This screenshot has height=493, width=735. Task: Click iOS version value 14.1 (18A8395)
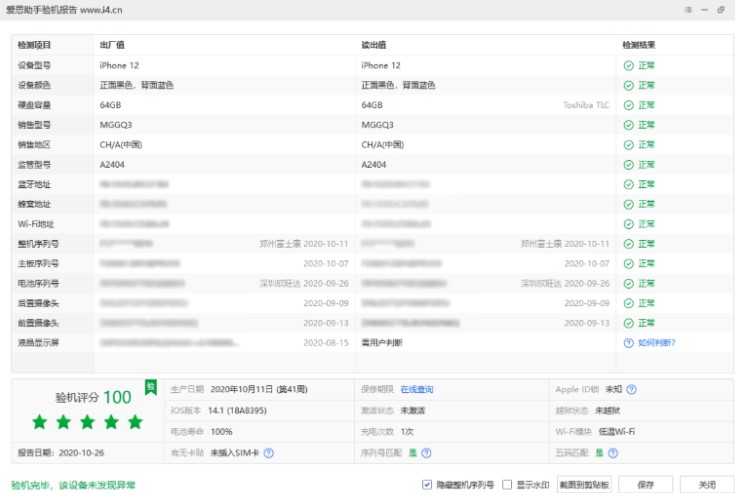(x=237, y=411)
